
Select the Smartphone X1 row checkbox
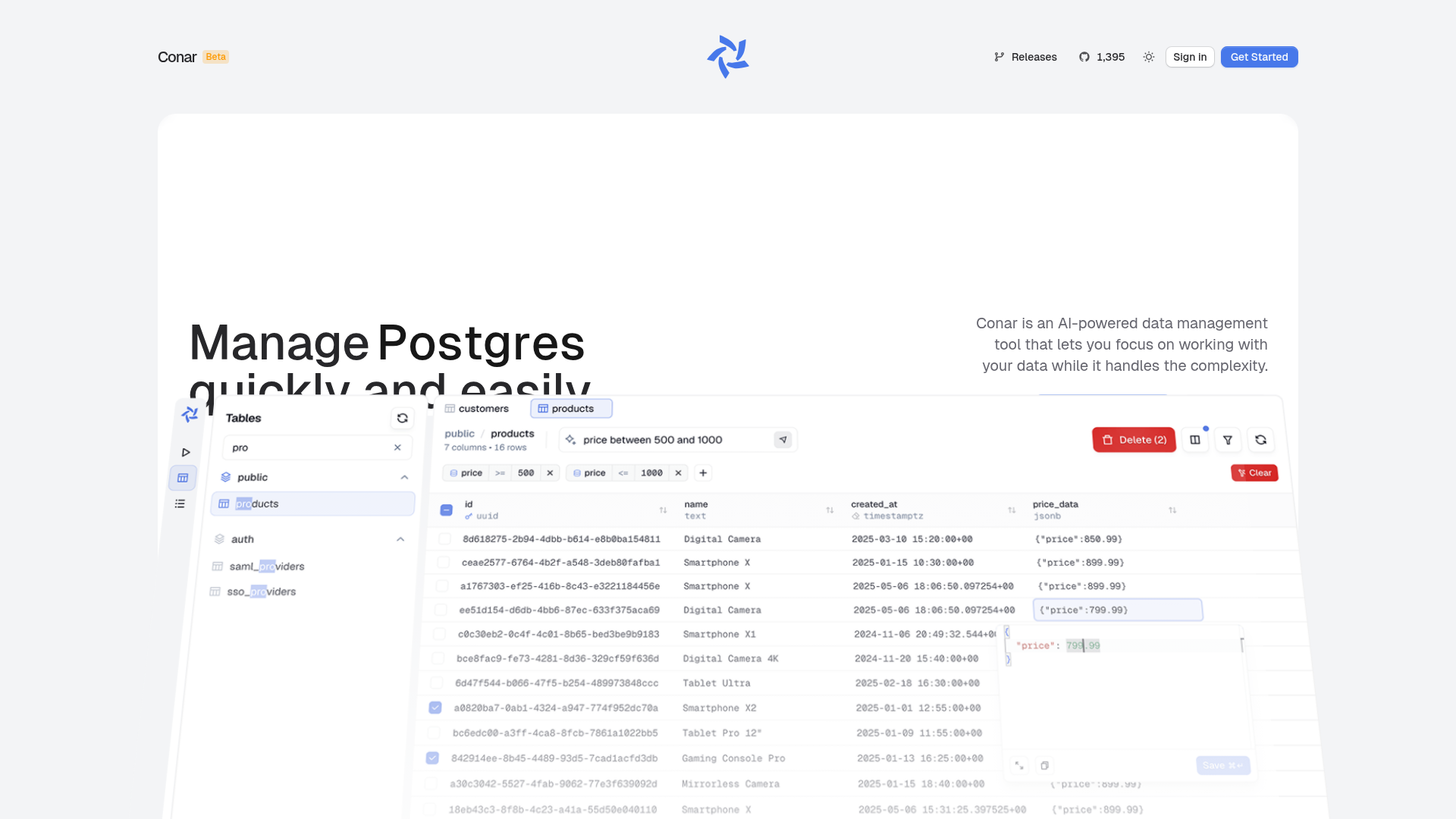(x=439, y=634)
